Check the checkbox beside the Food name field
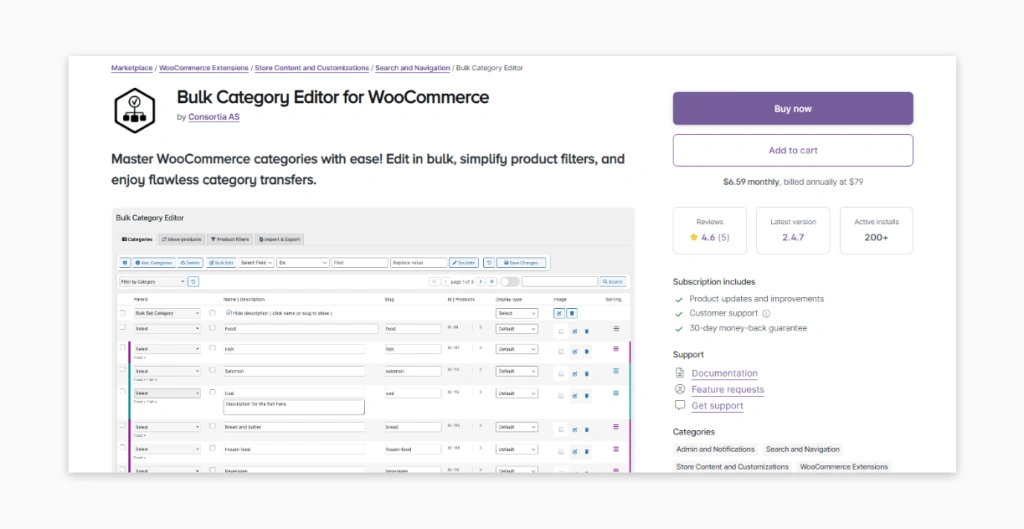The width and height of the screenshot is (1024, 529). (212, 328)
